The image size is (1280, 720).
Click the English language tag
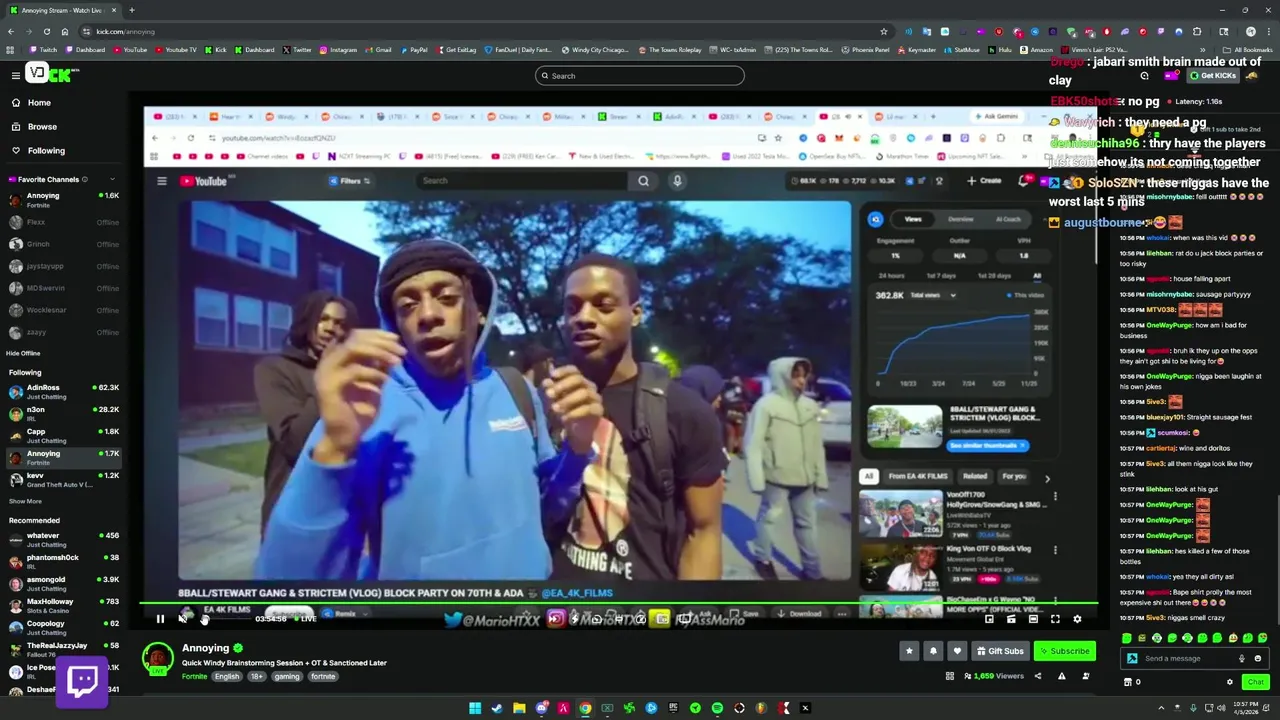(227, 676)
